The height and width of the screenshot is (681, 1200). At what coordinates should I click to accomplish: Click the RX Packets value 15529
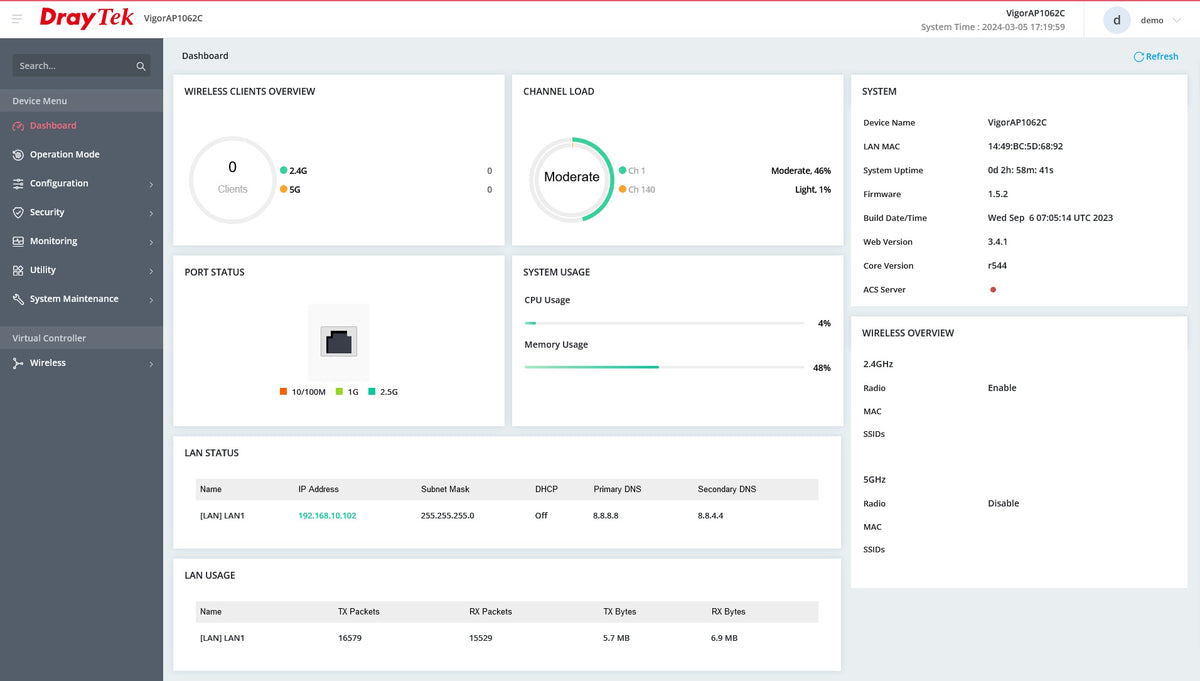point(480,638)
